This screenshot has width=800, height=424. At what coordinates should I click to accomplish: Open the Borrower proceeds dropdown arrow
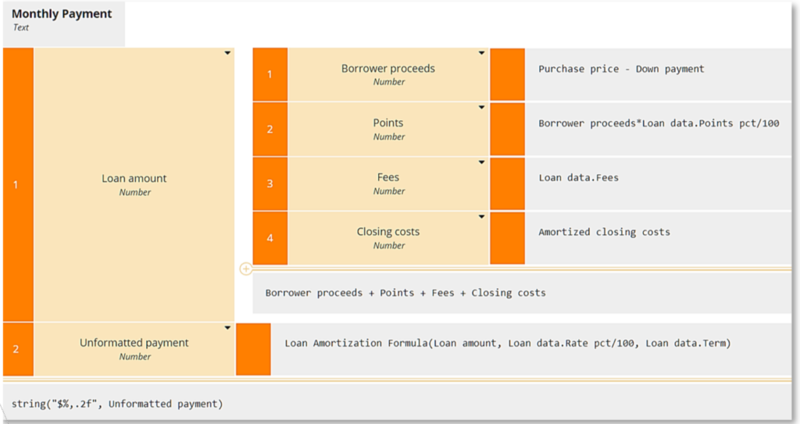pos(482,53)
